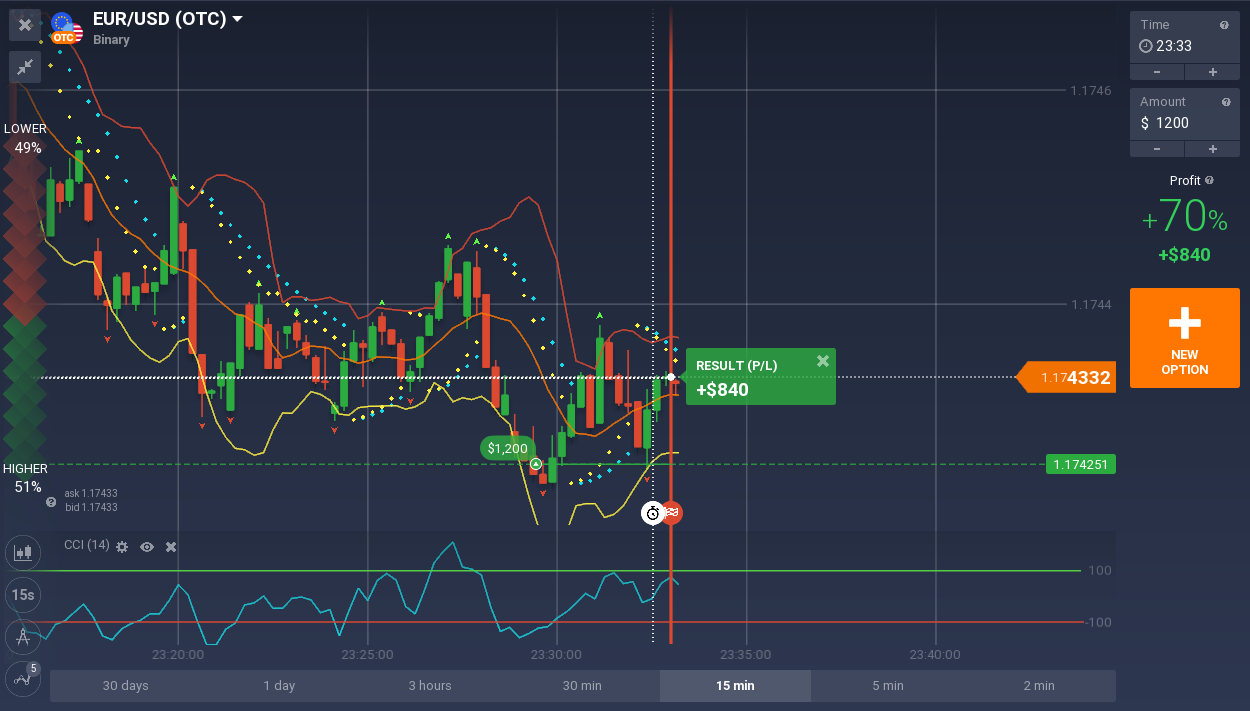The height and width of the screenshot is (711, 1250).
Task: Close the RESULT (P/L) popup
Action: coord(823,361)
